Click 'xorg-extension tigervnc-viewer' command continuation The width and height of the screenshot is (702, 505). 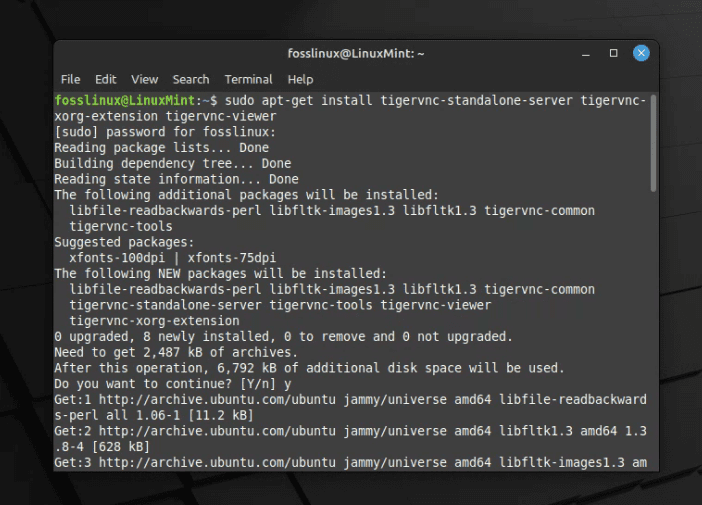coord(166,116)
